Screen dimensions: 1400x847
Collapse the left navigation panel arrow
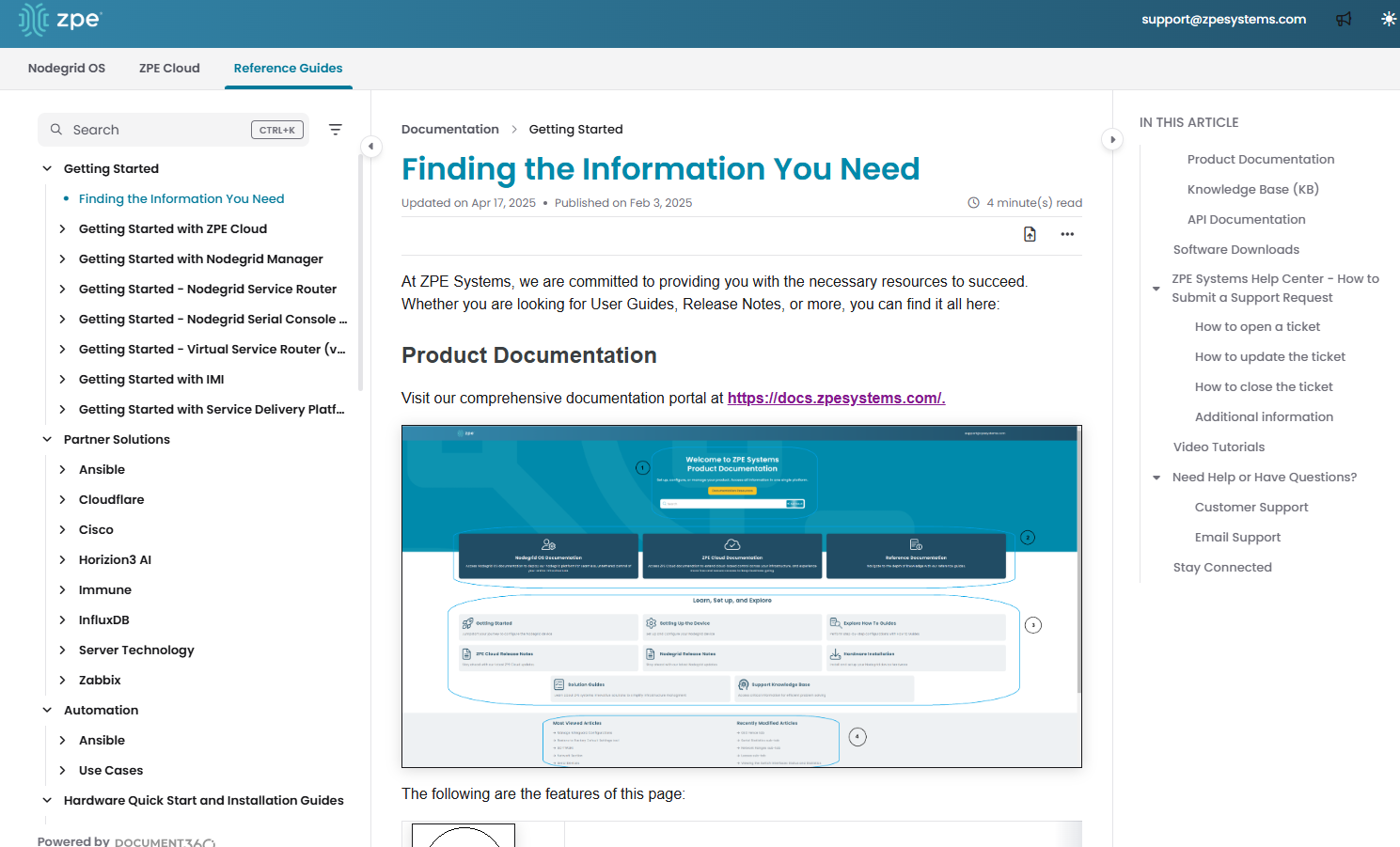[x=371, y=146]
